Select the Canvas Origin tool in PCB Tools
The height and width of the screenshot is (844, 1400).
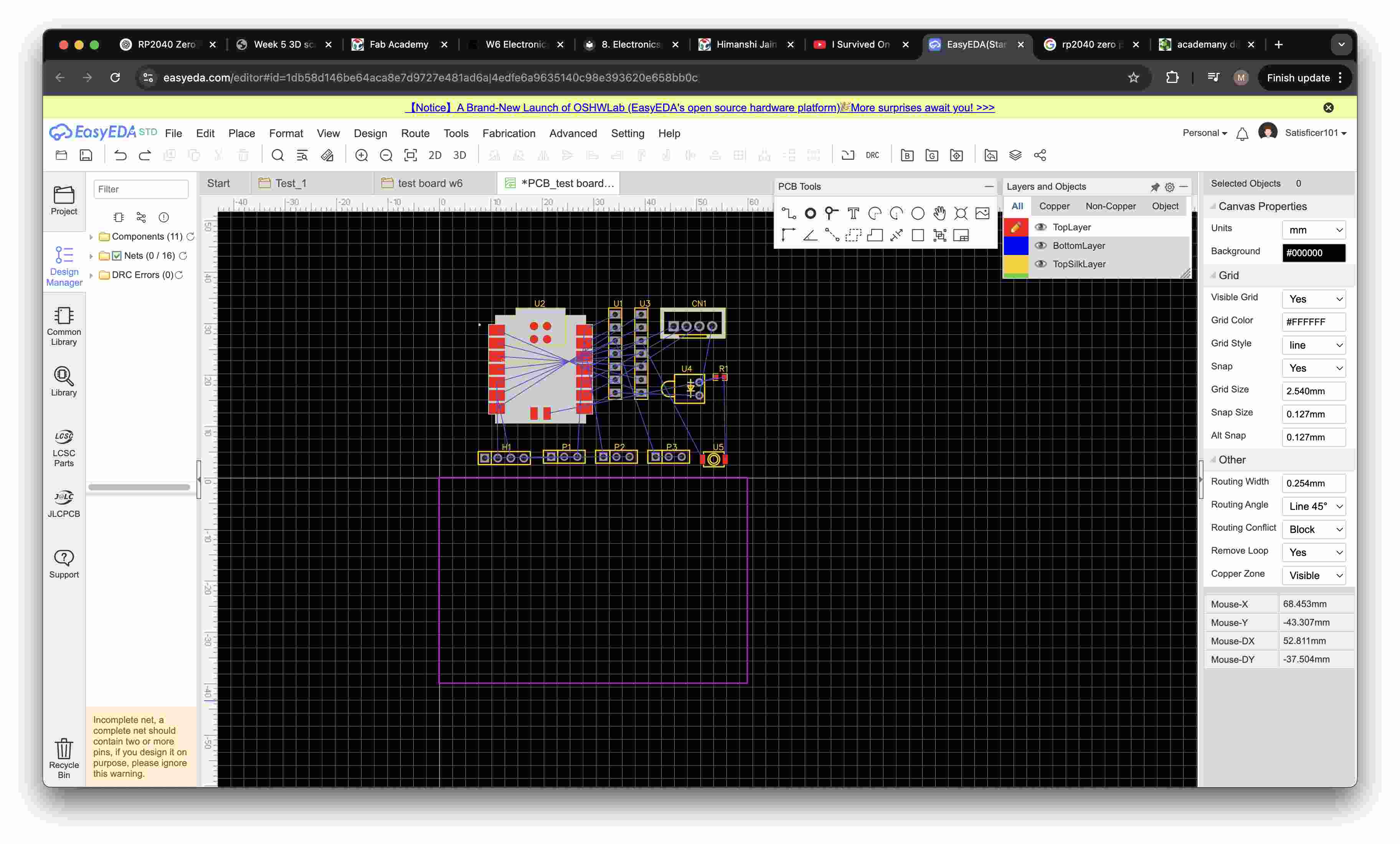click(x=789, y=235)
